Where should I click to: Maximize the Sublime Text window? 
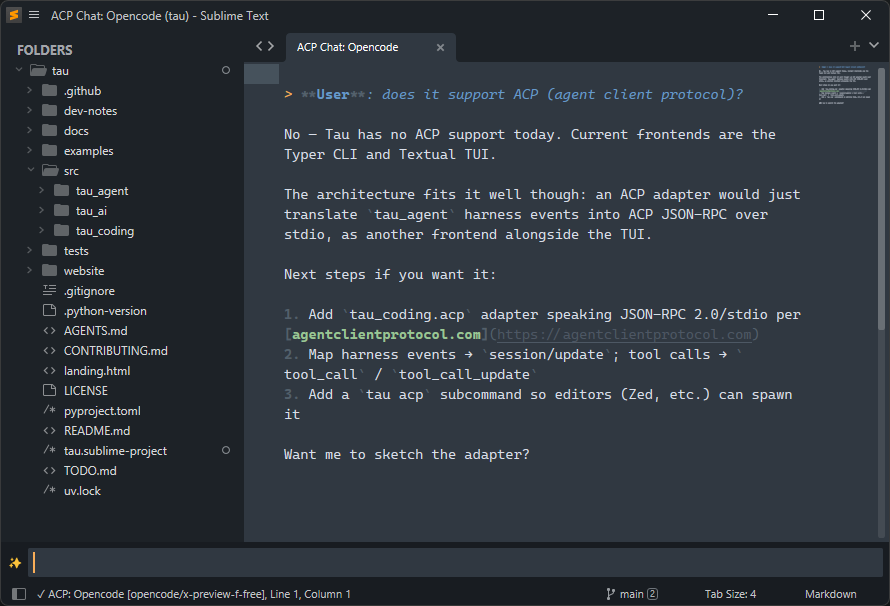(x=818, y=15)
